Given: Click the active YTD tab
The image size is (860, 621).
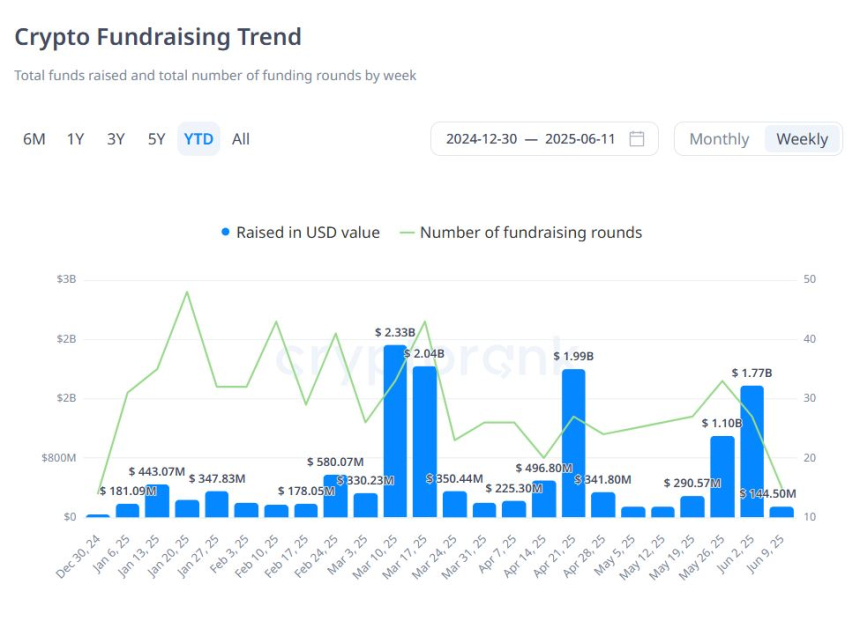Looking at the screenshot, I should [x=198, y=139].
